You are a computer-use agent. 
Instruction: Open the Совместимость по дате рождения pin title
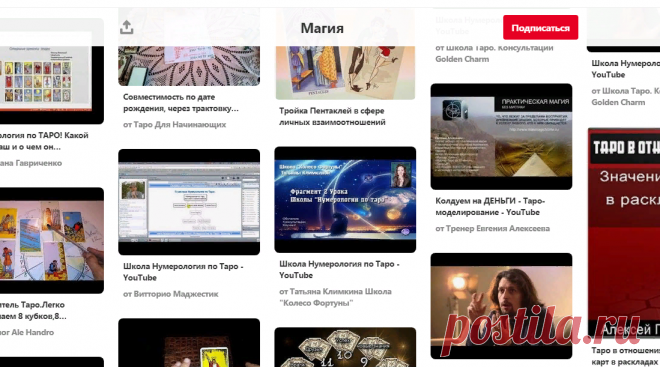(x=181, y=103)
